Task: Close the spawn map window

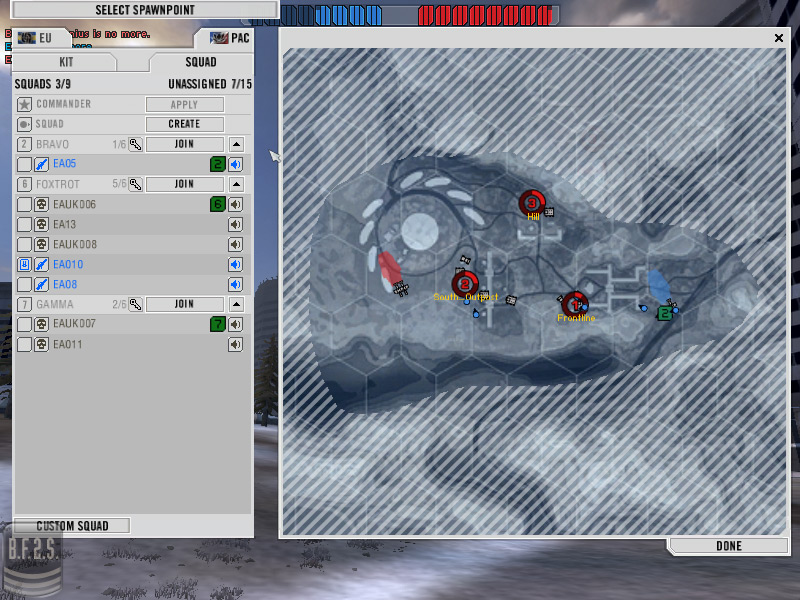Action: click(x=779, y=38)
